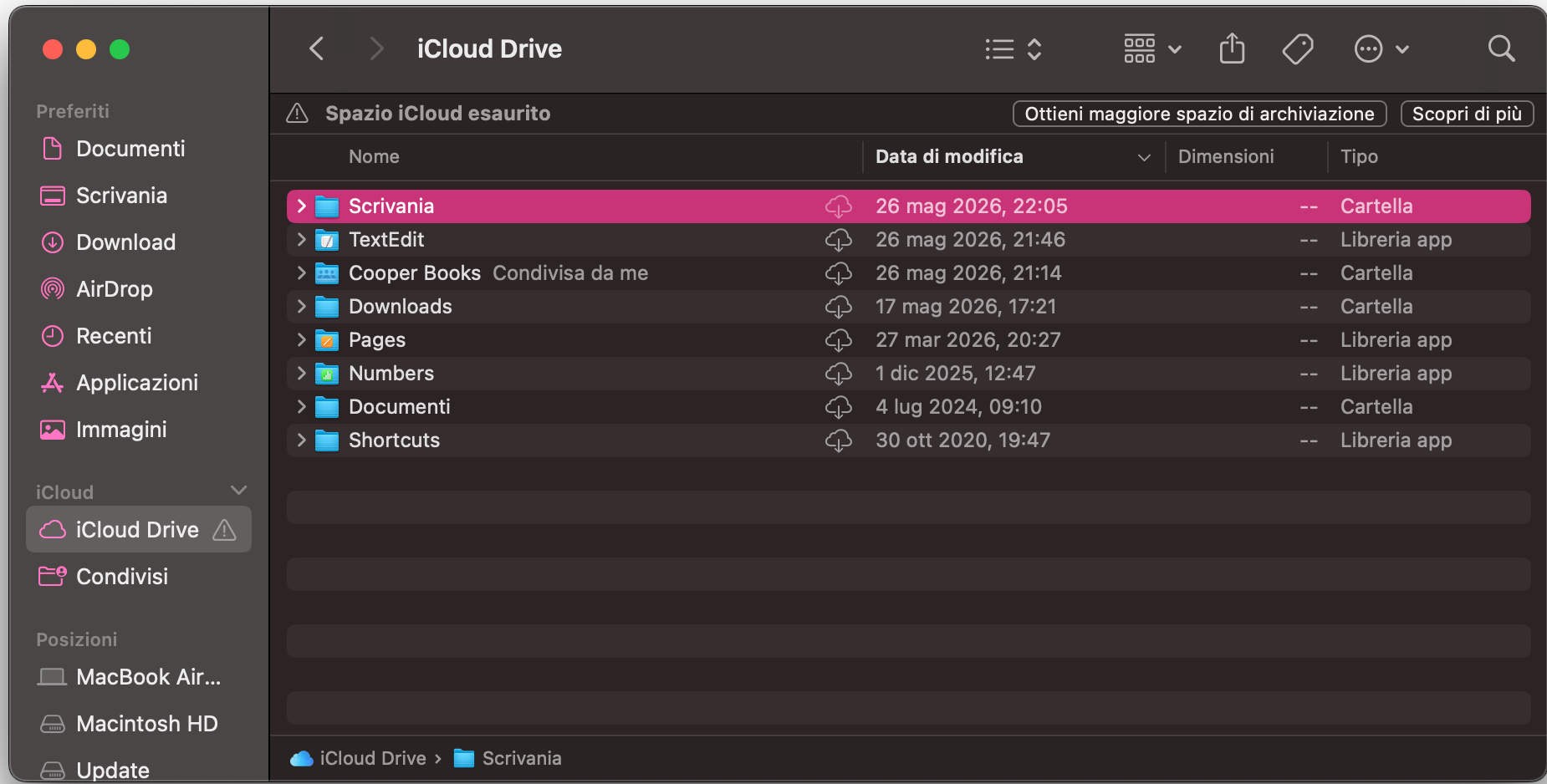Click the Shortcuts folder icon
This screenshot has width=1547, height=784.
tap(327, 440)
